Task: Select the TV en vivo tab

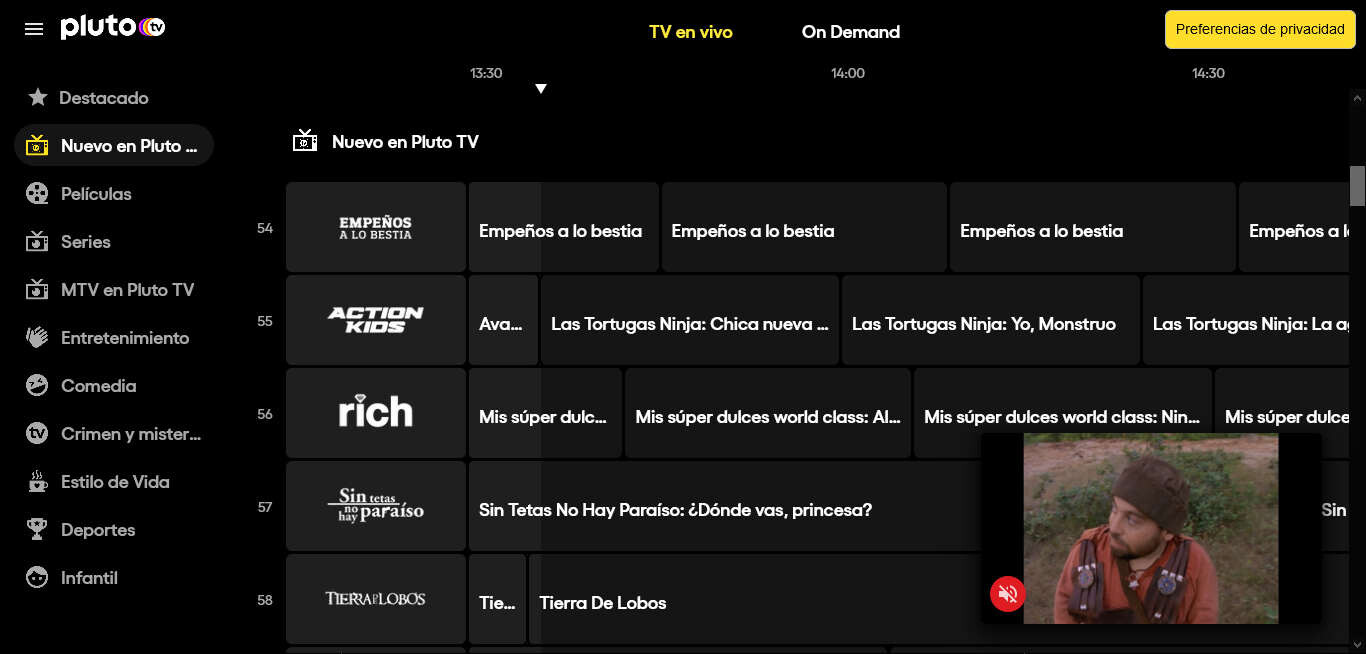Action: tap(690, 32)
